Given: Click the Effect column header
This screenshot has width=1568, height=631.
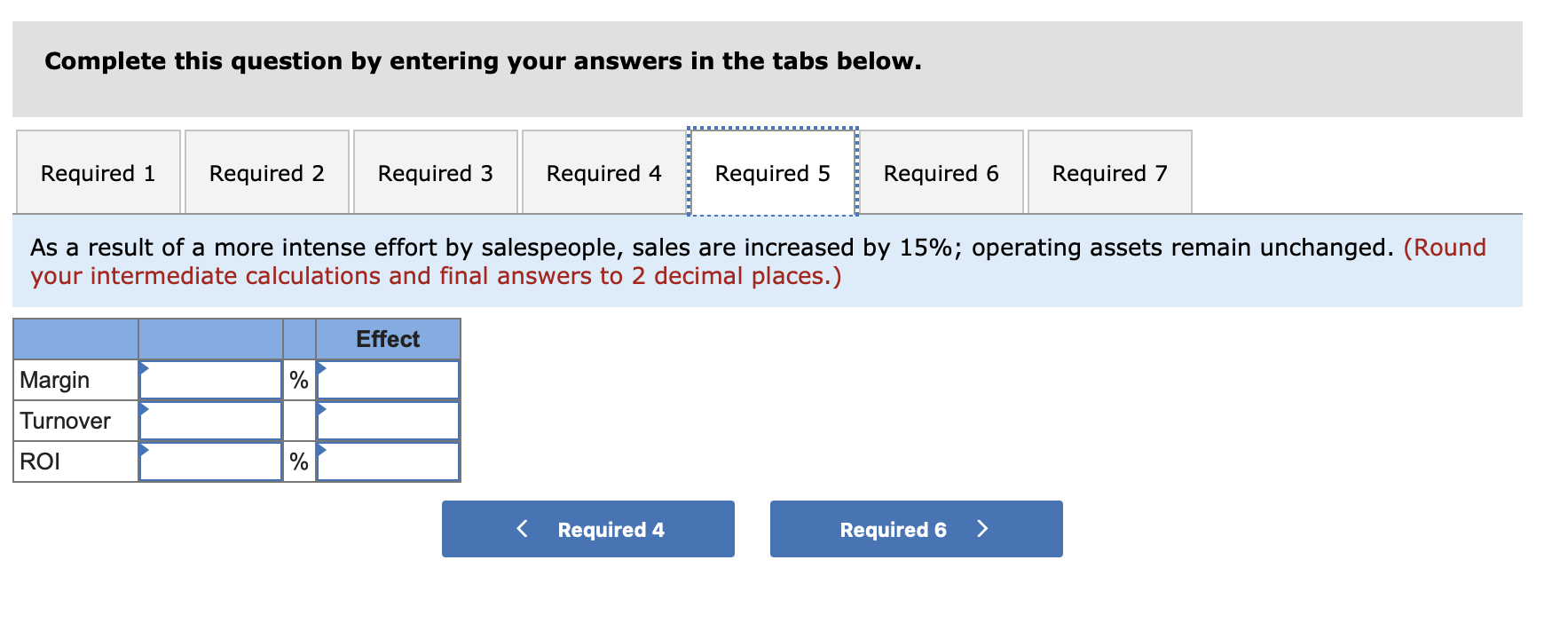Looking at the screenshot, I should (x=387, y=339).
